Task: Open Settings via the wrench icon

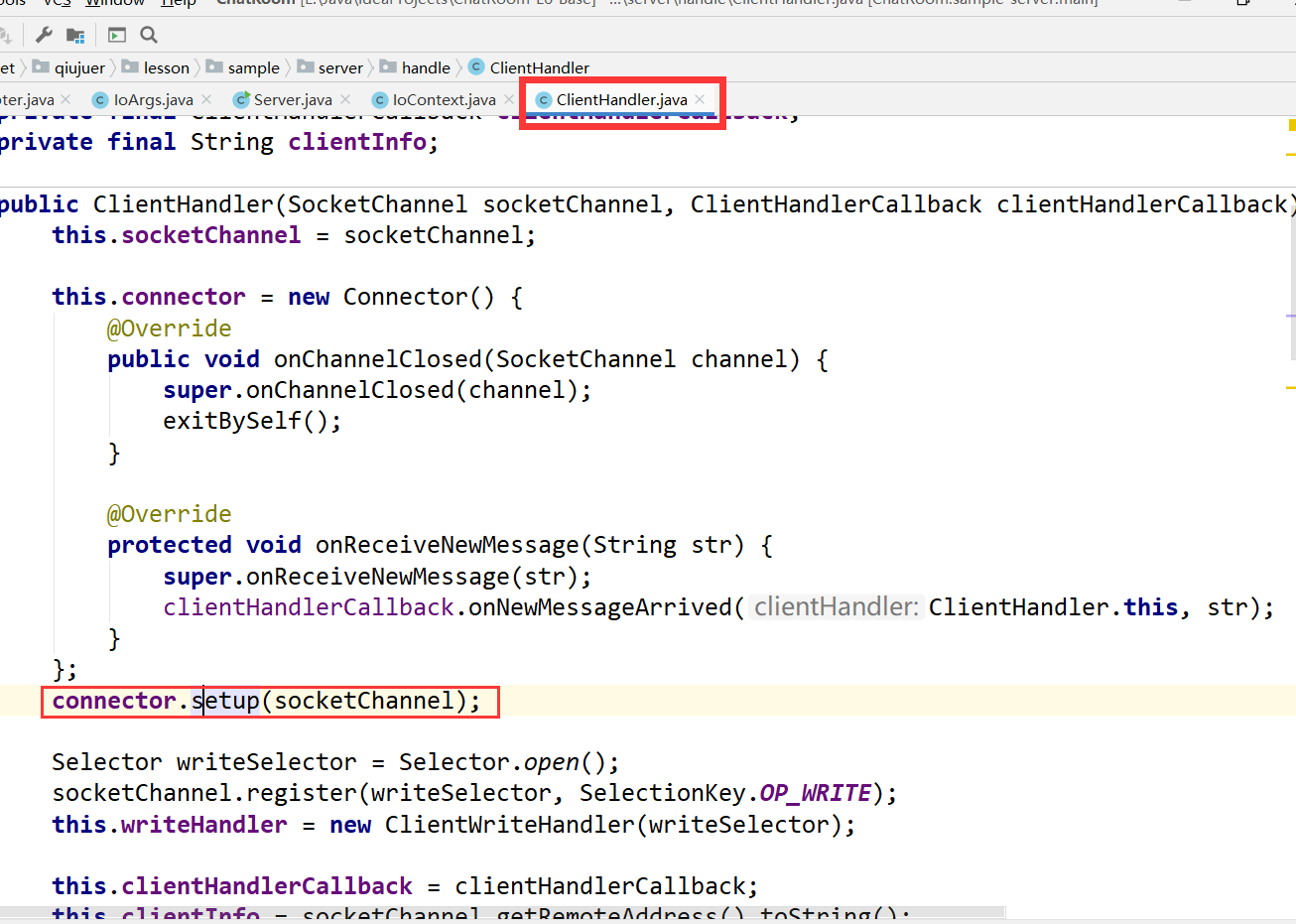Action: click(x=44, y=35)
